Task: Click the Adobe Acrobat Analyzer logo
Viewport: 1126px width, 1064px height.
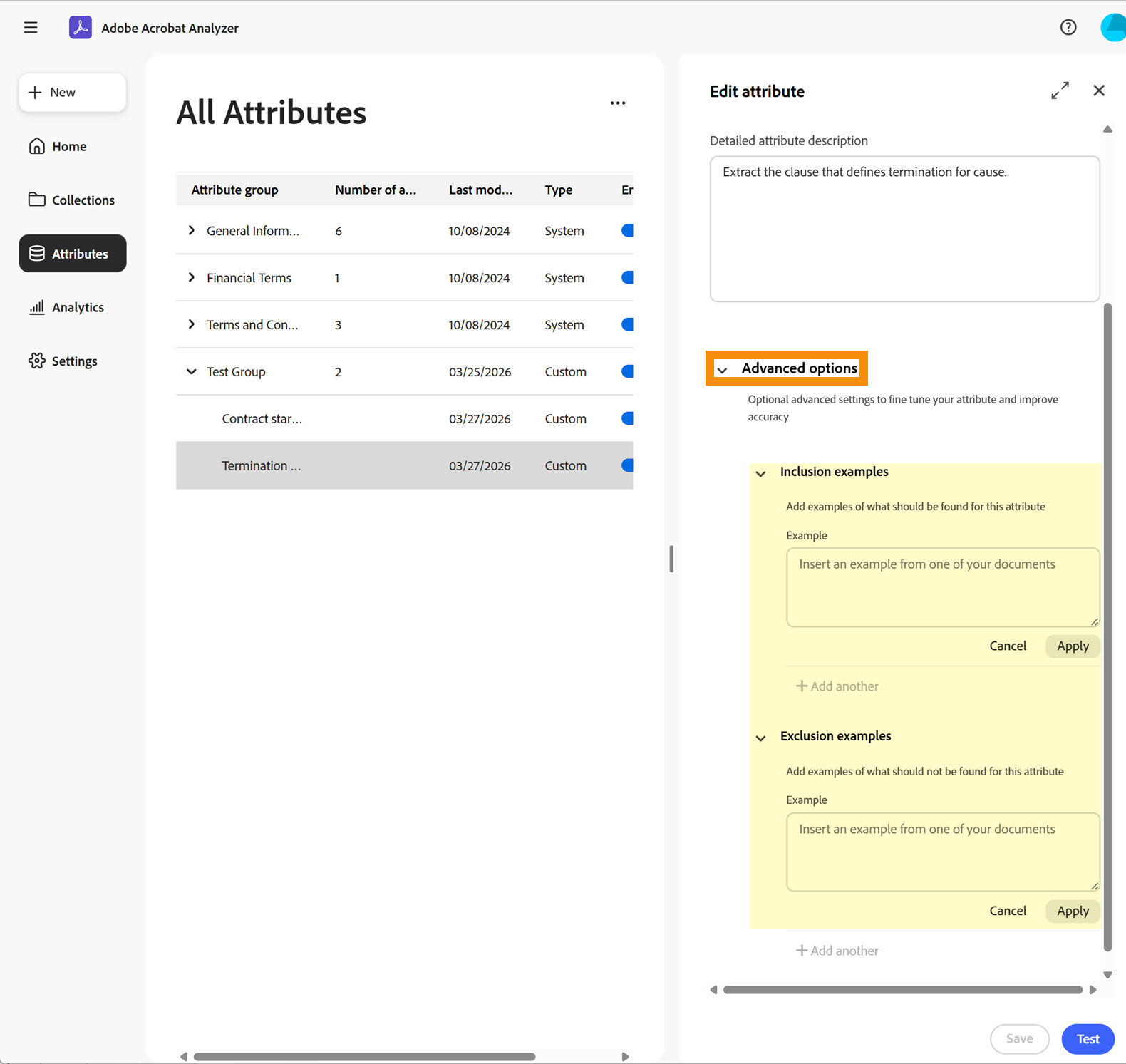Action: coord(81,28)
